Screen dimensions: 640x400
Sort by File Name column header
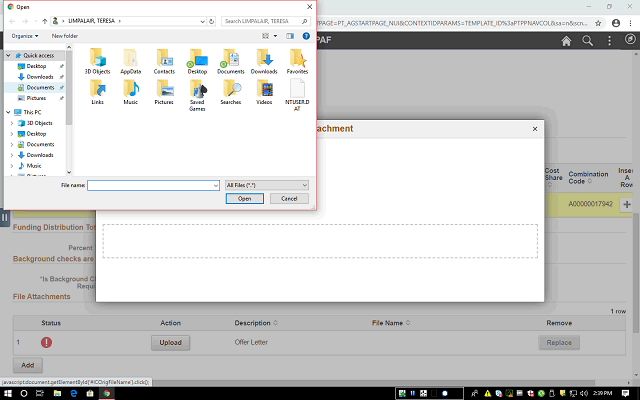click(391, 323)
